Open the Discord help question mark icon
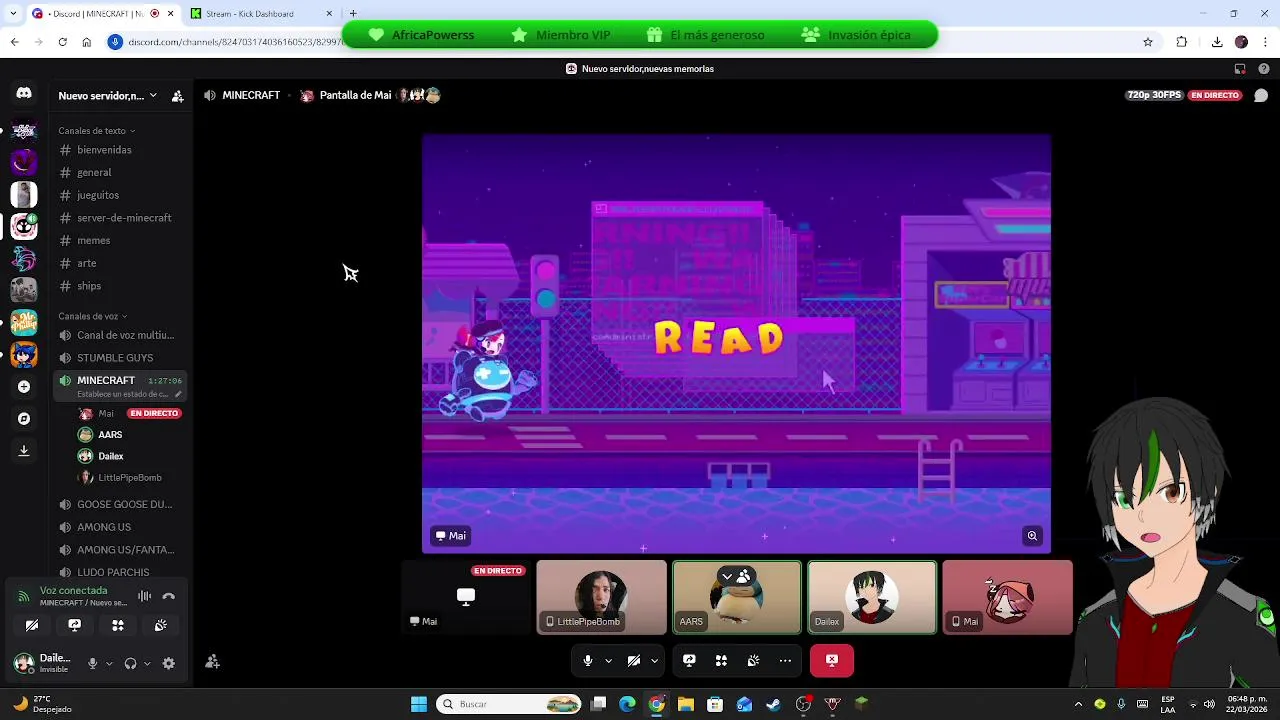Viewport: 1280px width, 720px height. pyautogui.click(x=1263, y=69)
